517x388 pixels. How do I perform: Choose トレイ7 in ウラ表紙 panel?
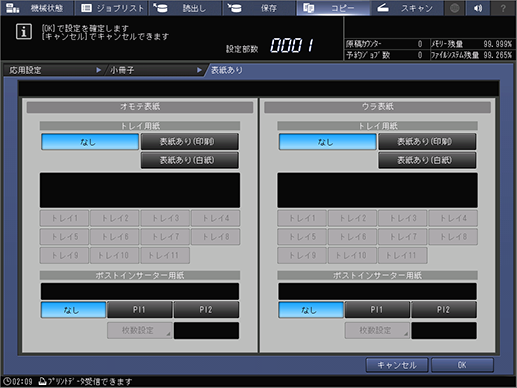[403, 237]
